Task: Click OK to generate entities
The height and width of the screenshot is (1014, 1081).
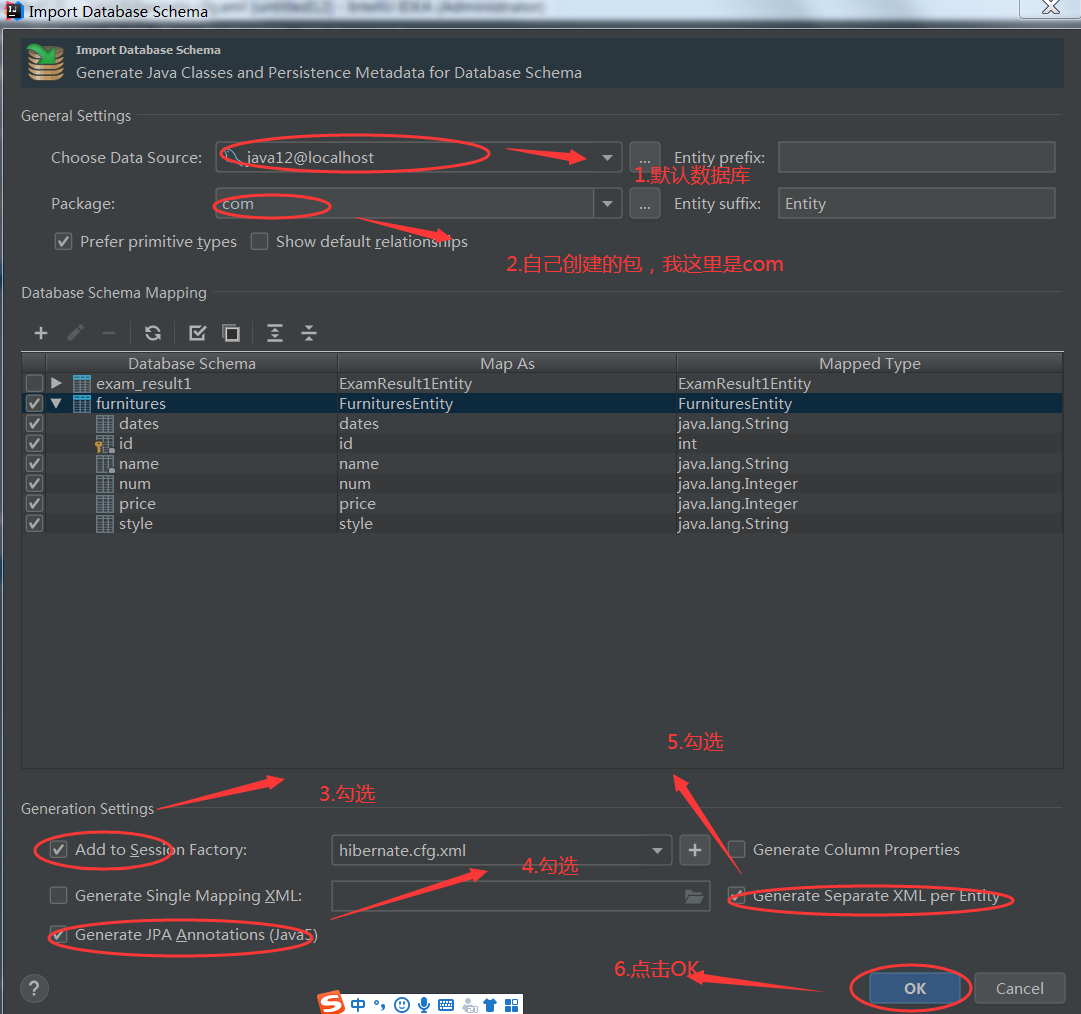Action: coord(915,988)
